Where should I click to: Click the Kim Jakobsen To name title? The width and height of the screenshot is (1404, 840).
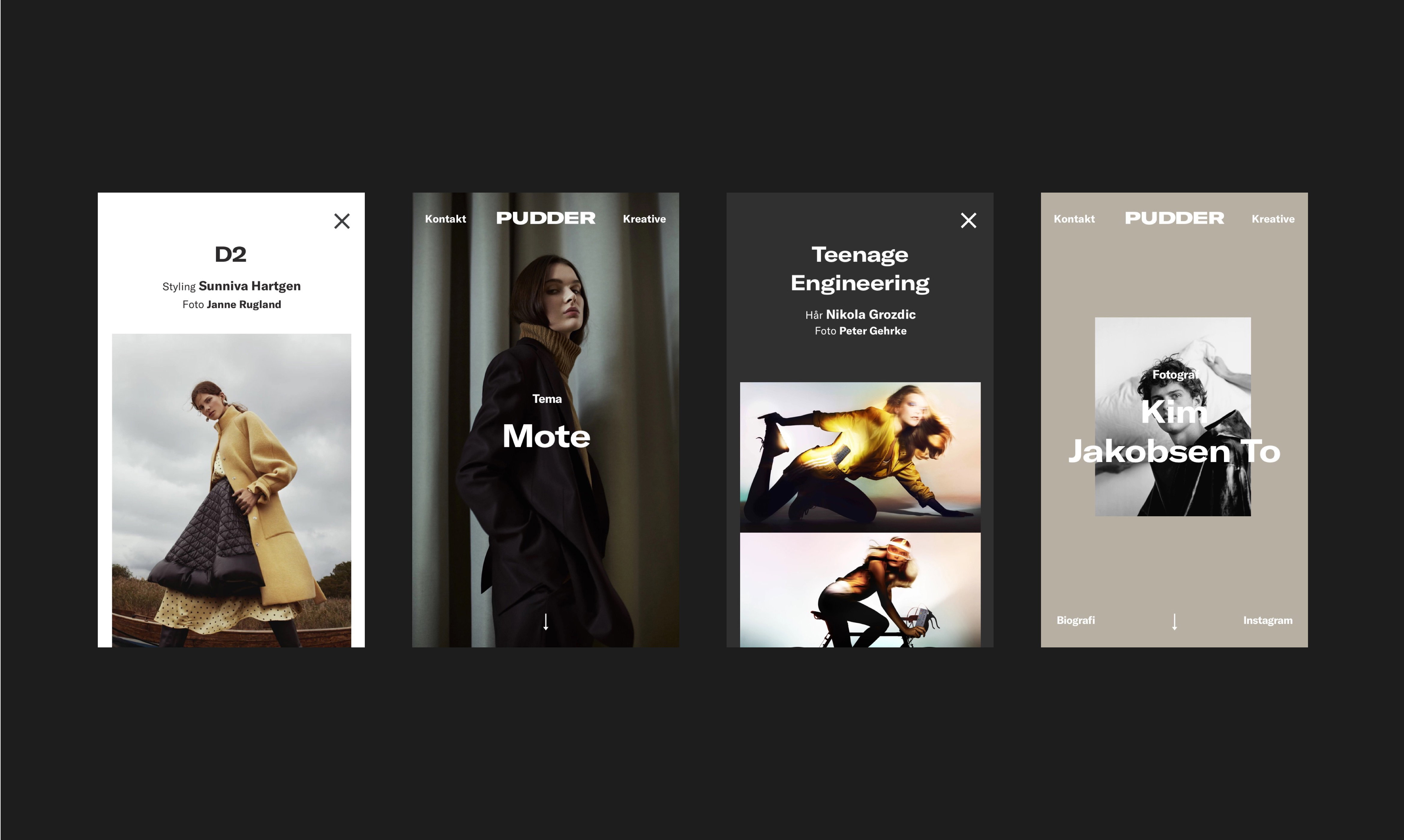click(1174, 431)
